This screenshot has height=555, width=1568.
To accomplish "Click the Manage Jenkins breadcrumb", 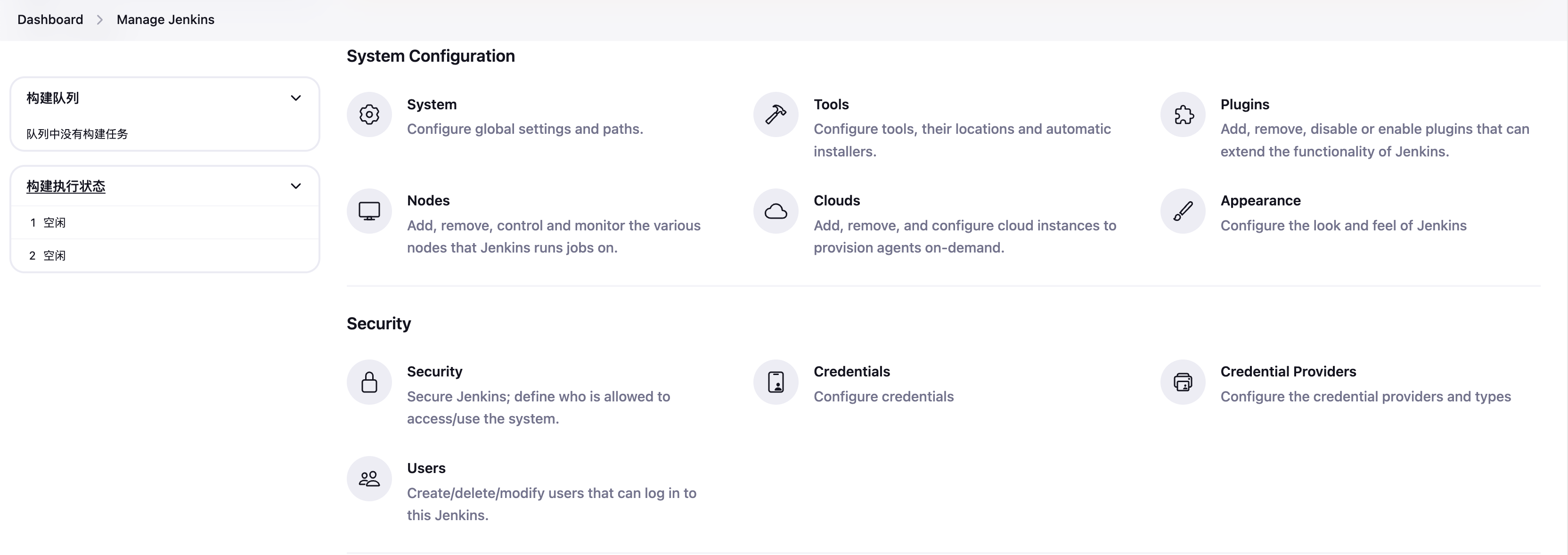I will pyautogui.click(x=165, y=19).
